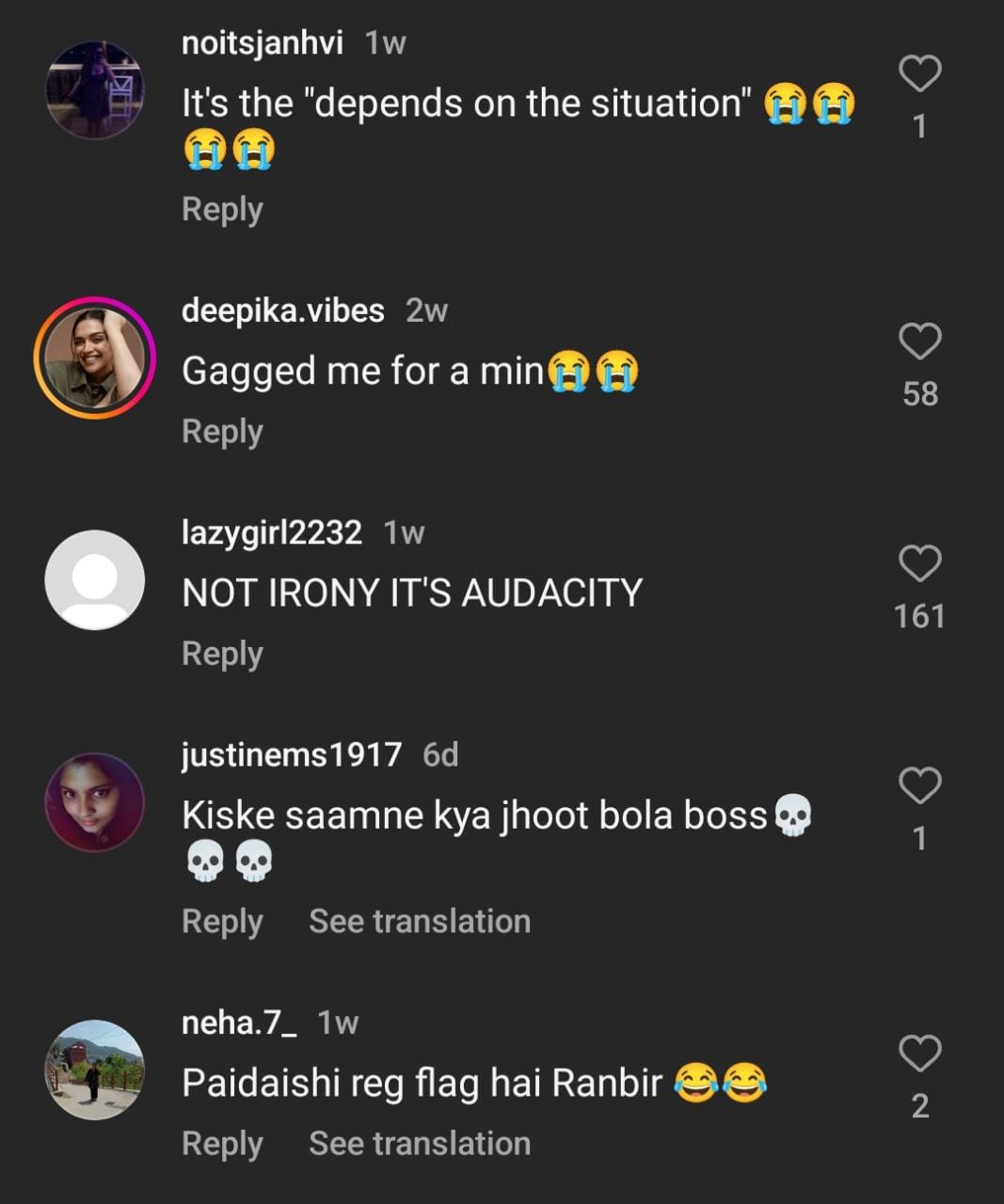The width and height of the screenshot is (1004, 1204).
Task: Open noitsjanhvi's profile picture
Action: [x=95, y=90]
